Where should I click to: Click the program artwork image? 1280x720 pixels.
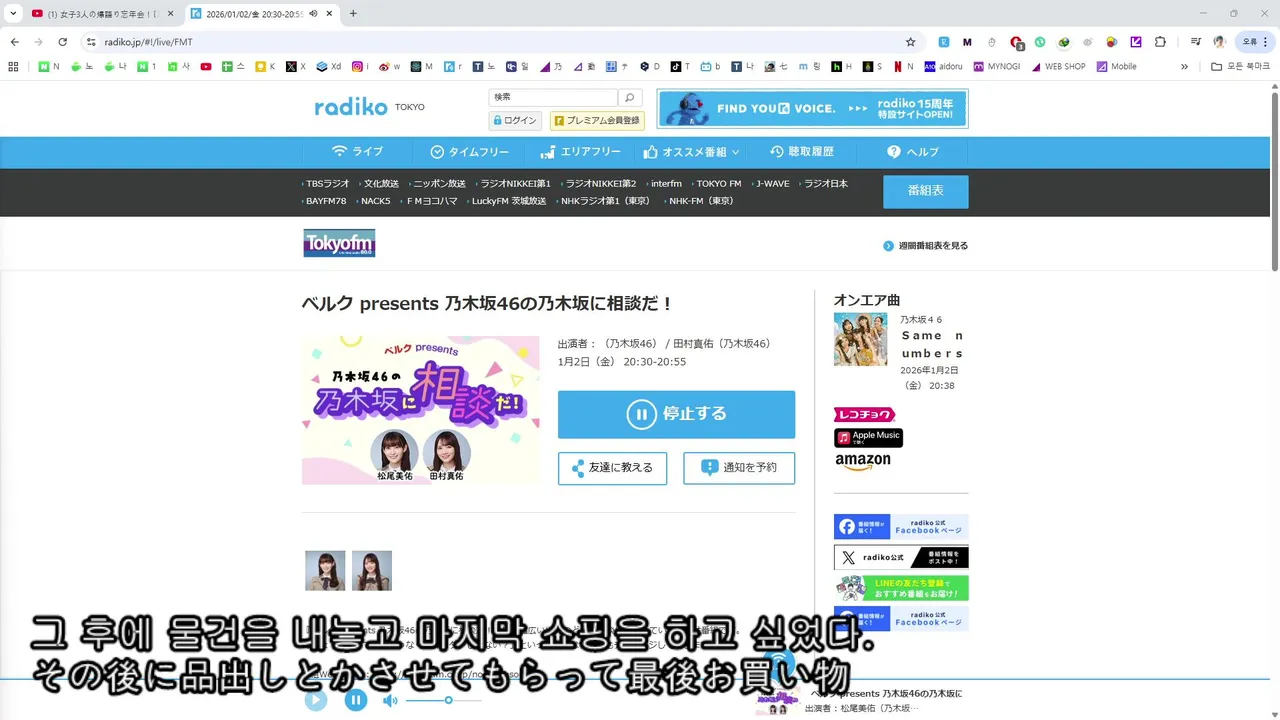[420, 410]
